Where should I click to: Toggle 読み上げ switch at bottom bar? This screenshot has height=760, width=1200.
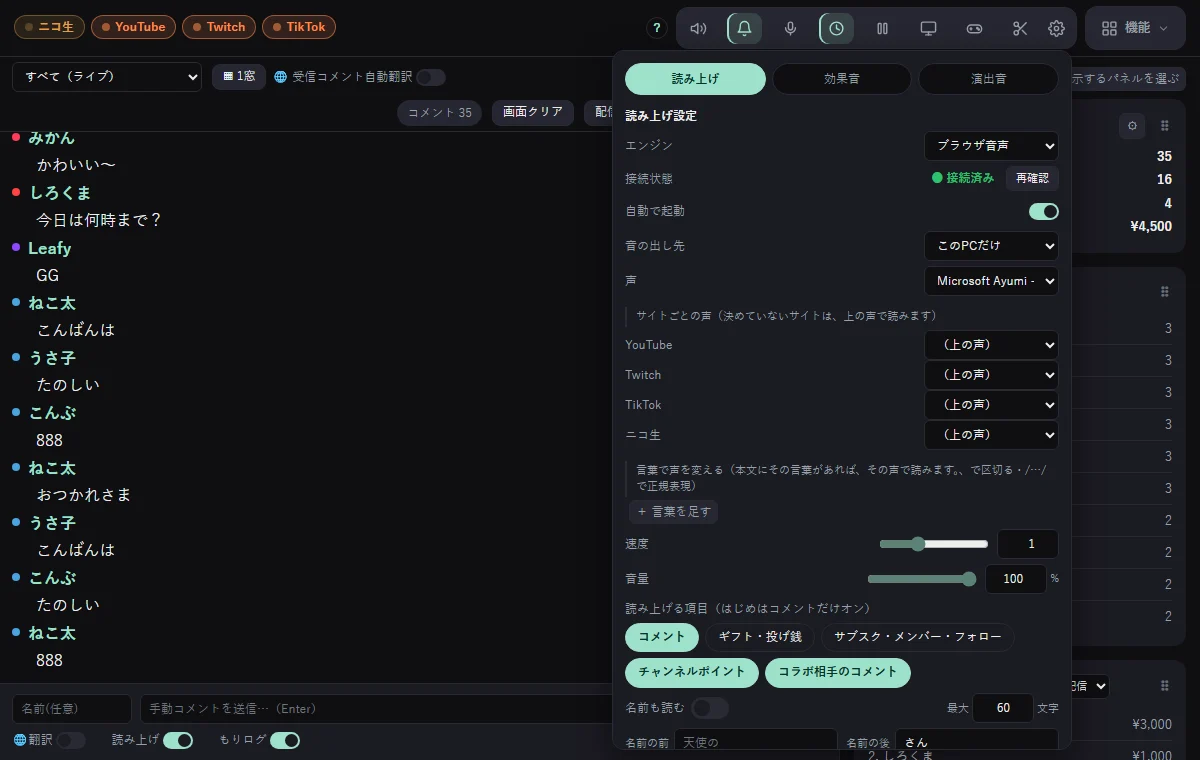(x=178, y=740)
